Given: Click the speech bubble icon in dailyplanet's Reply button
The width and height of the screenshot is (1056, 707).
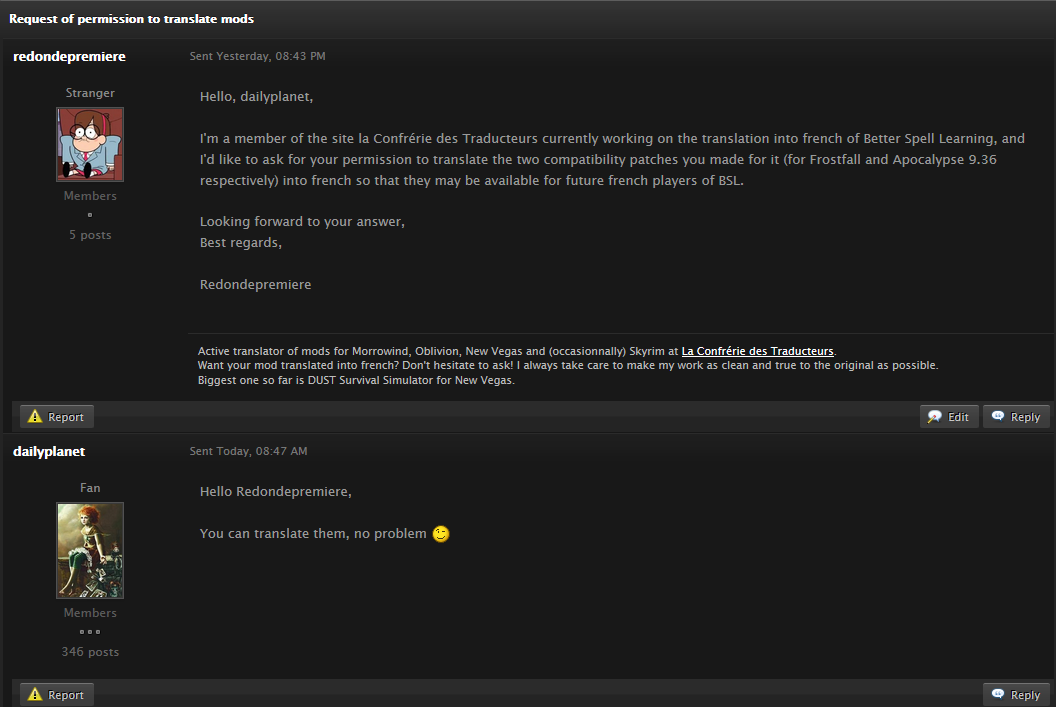Looking at the screenshot, I should point(998,695).
